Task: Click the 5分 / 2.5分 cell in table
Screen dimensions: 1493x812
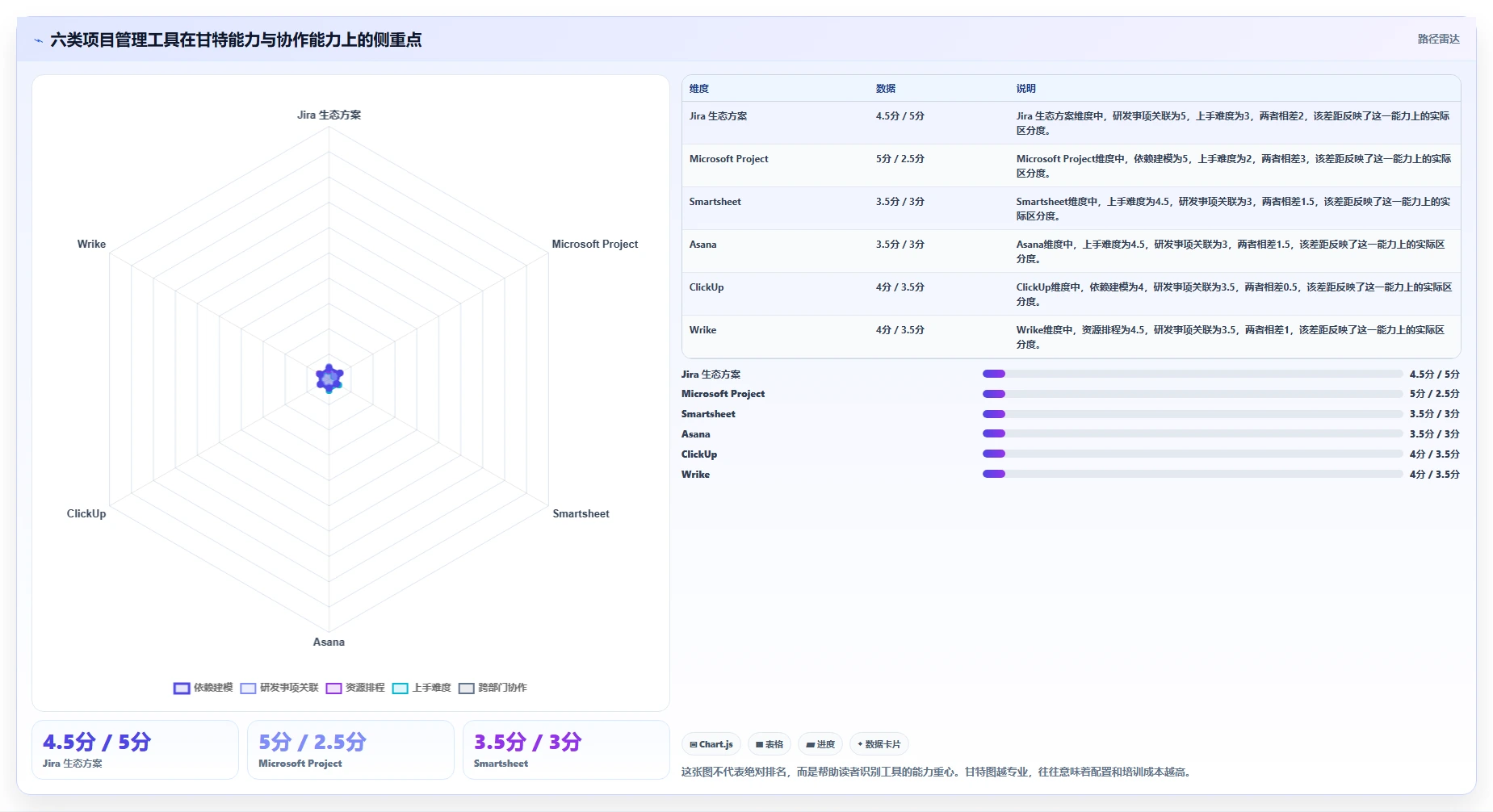Action: [900, 159]
